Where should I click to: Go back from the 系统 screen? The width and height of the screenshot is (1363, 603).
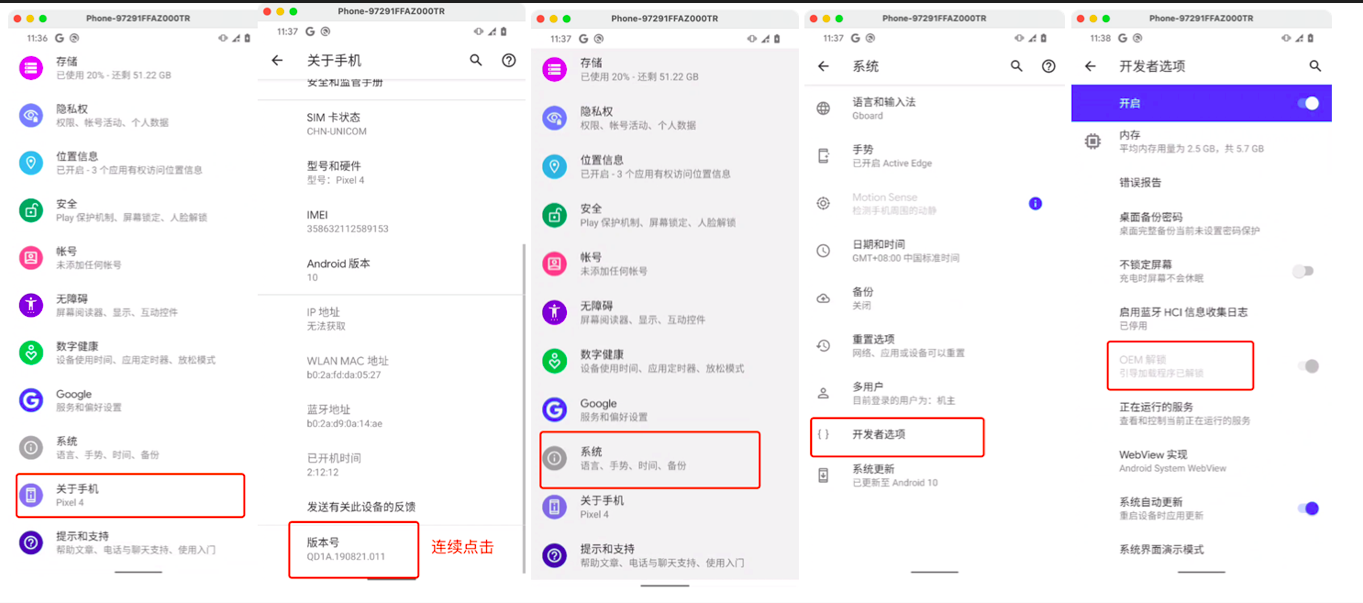click(824, 66)
